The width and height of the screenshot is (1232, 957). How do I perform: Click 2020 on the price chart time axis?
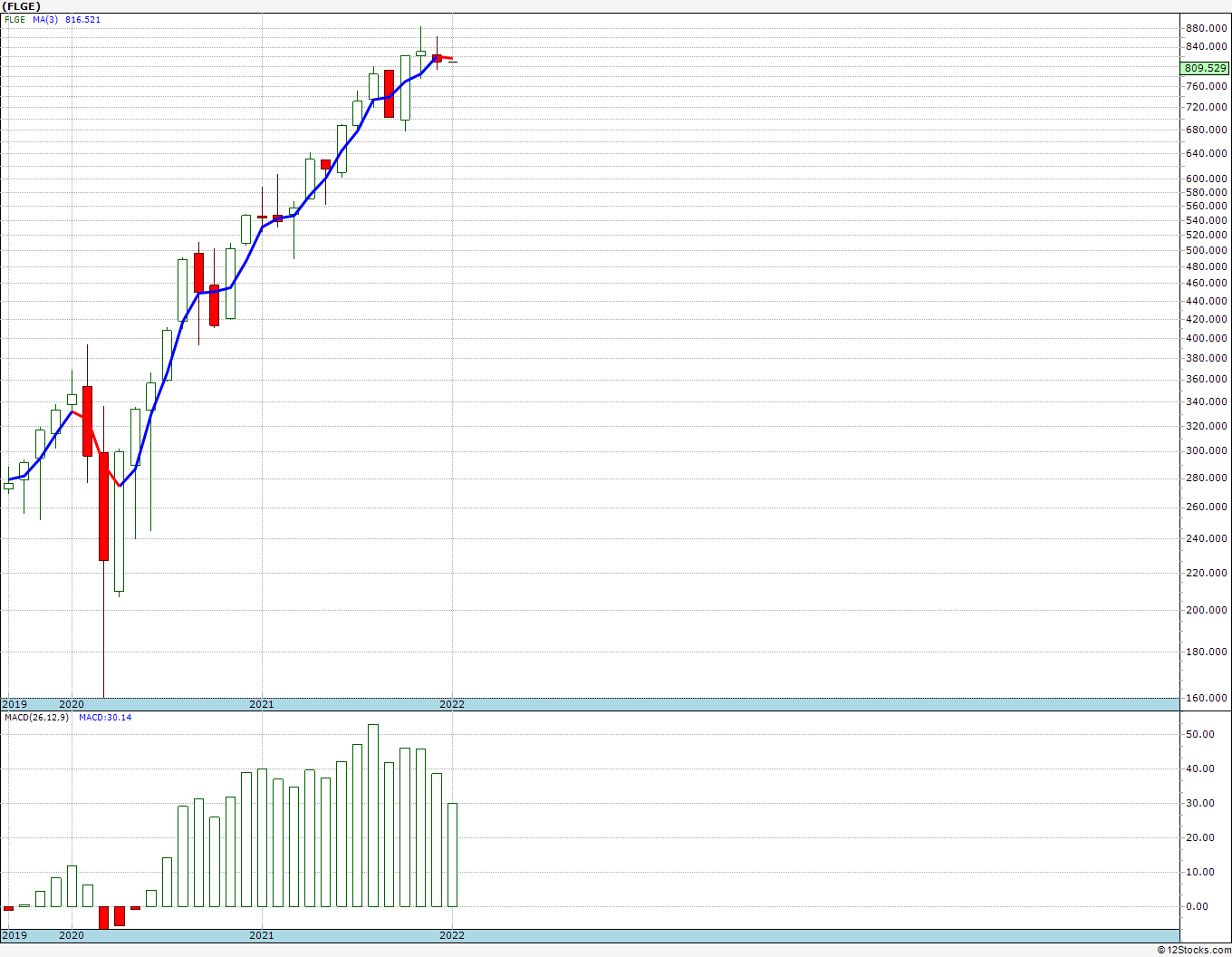pyautogui.click(x=72, y=704)
